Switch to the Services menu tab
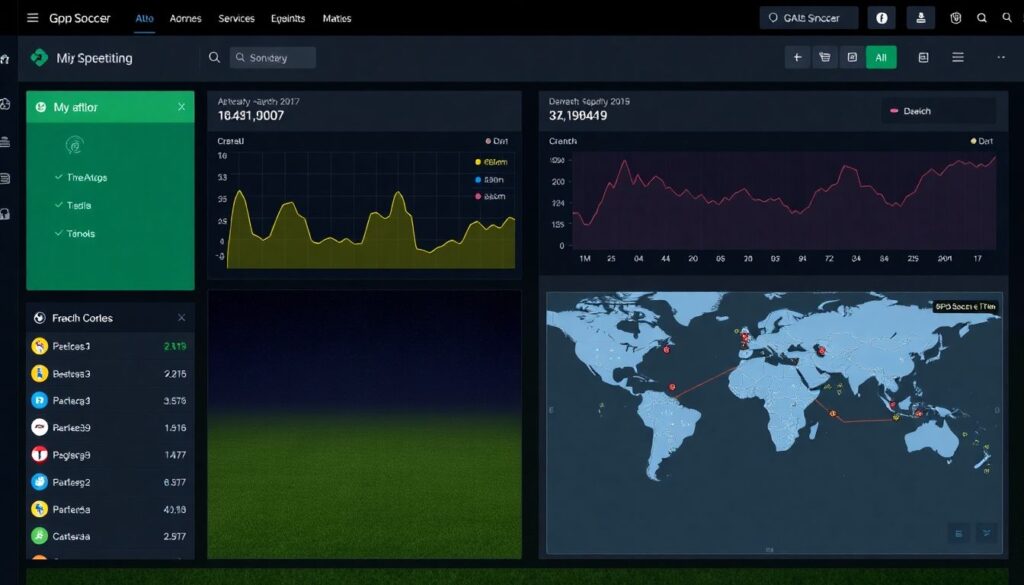Image resolution: width=1024 pixels, height=585 pixels. coord(236,18)
